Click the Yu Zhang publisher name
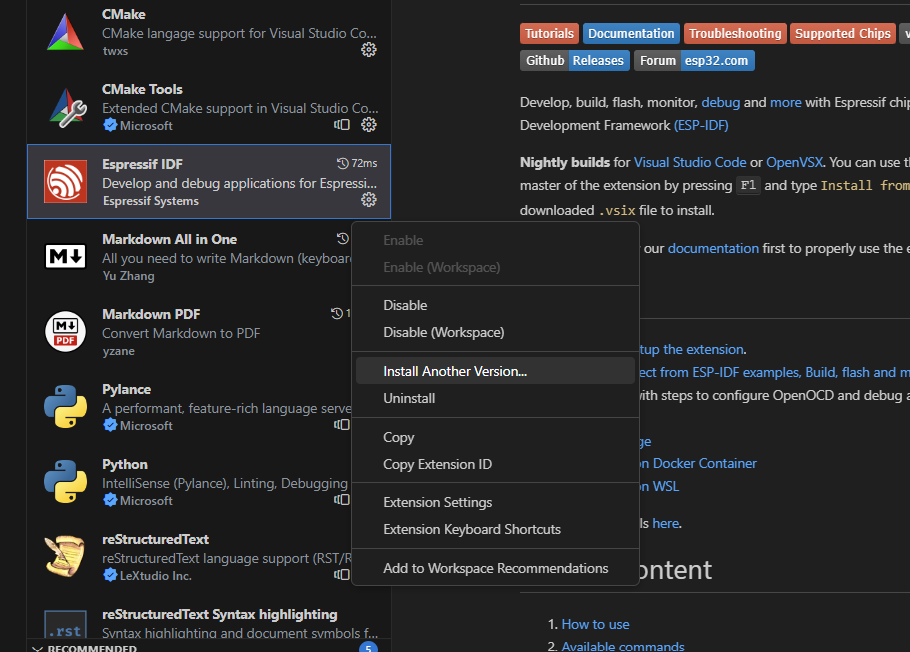 point(128,276)
